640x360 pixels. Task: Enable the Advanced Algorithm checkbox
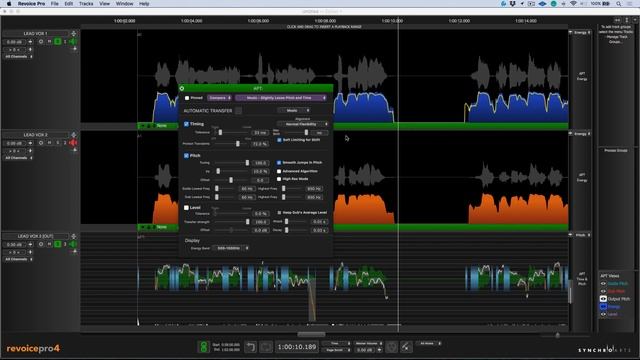(x=279, y=171)
